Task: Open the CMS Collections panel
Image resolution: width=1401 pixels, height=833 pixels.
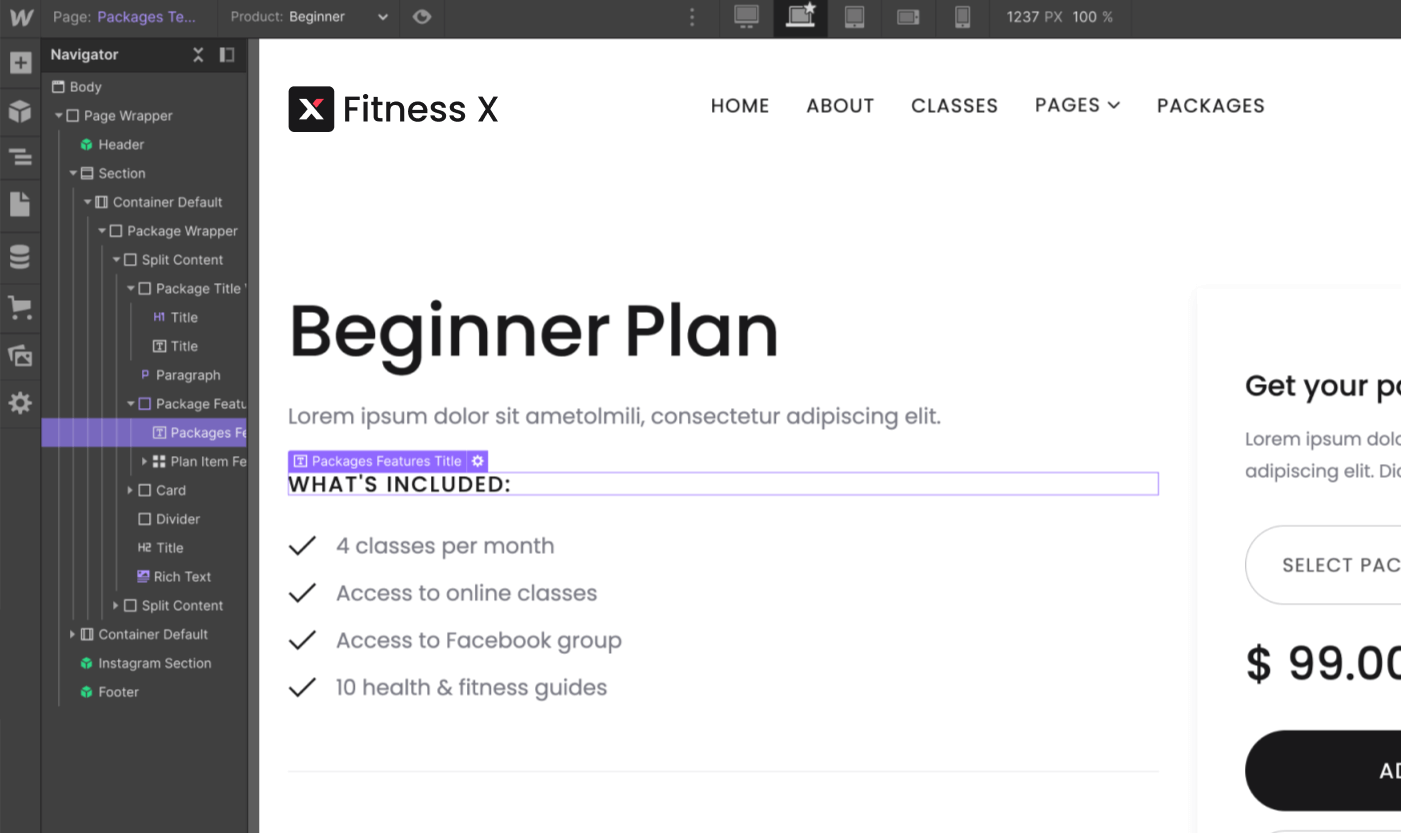Action: 21,256
